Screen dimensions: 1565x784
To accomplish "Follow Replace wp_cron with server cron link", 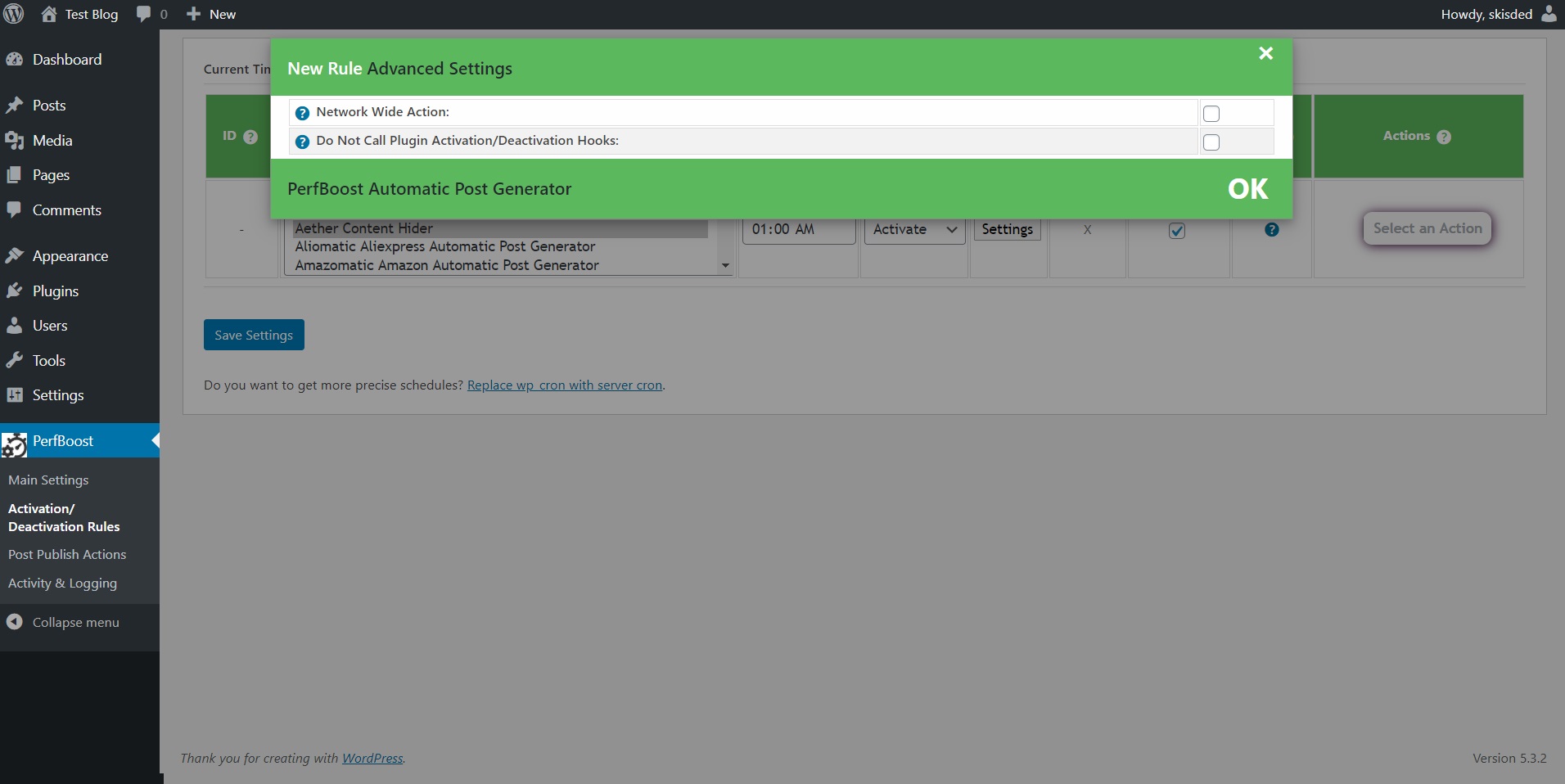I will click(x=565, y=385).
